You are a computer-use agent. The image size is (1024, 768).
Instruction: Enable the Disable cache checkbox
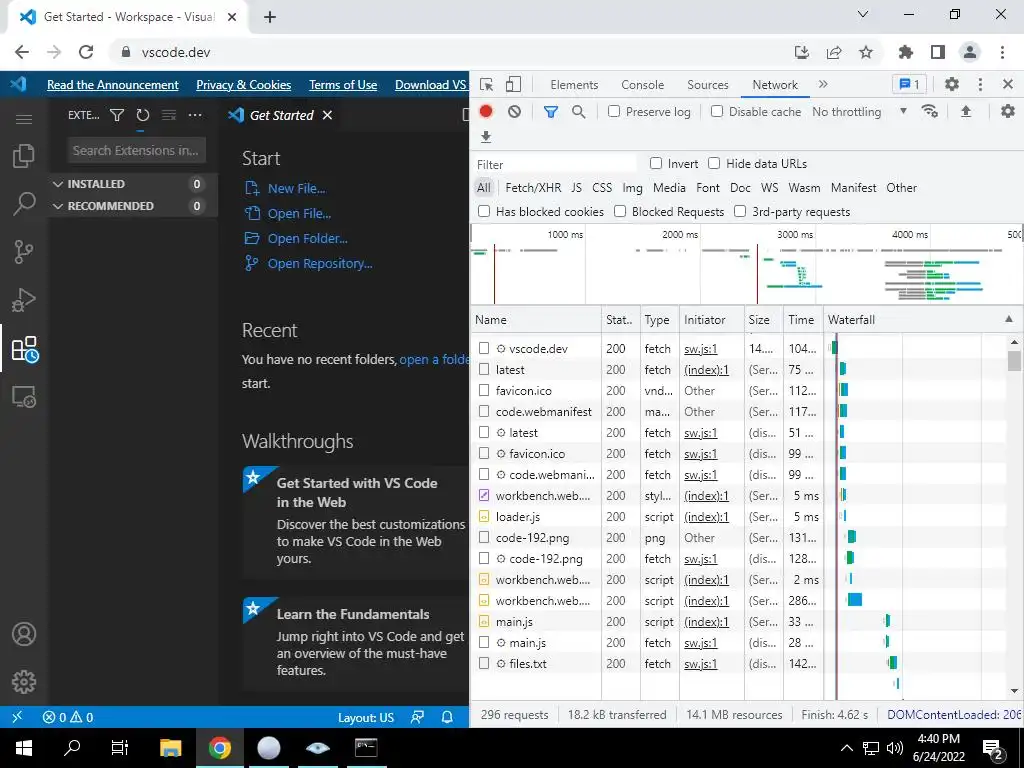point(717,111)
